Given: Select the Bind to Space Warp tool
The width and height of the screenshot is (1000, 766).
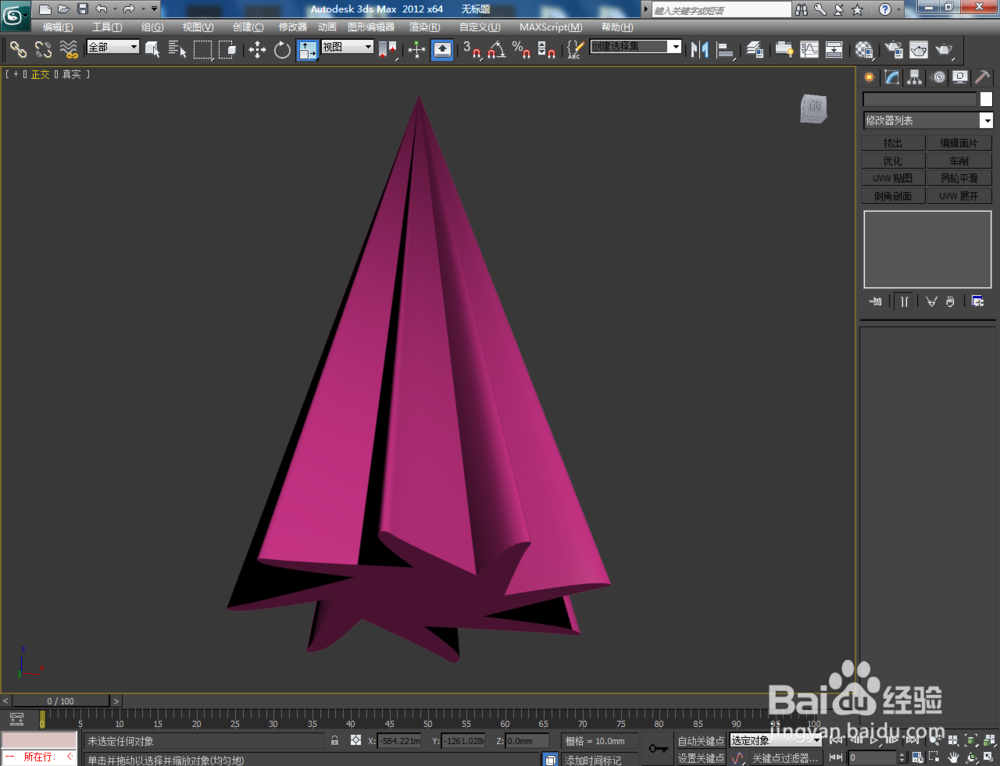Looking at the screenshot, I should pyautogui.click(x=68, y=49).
